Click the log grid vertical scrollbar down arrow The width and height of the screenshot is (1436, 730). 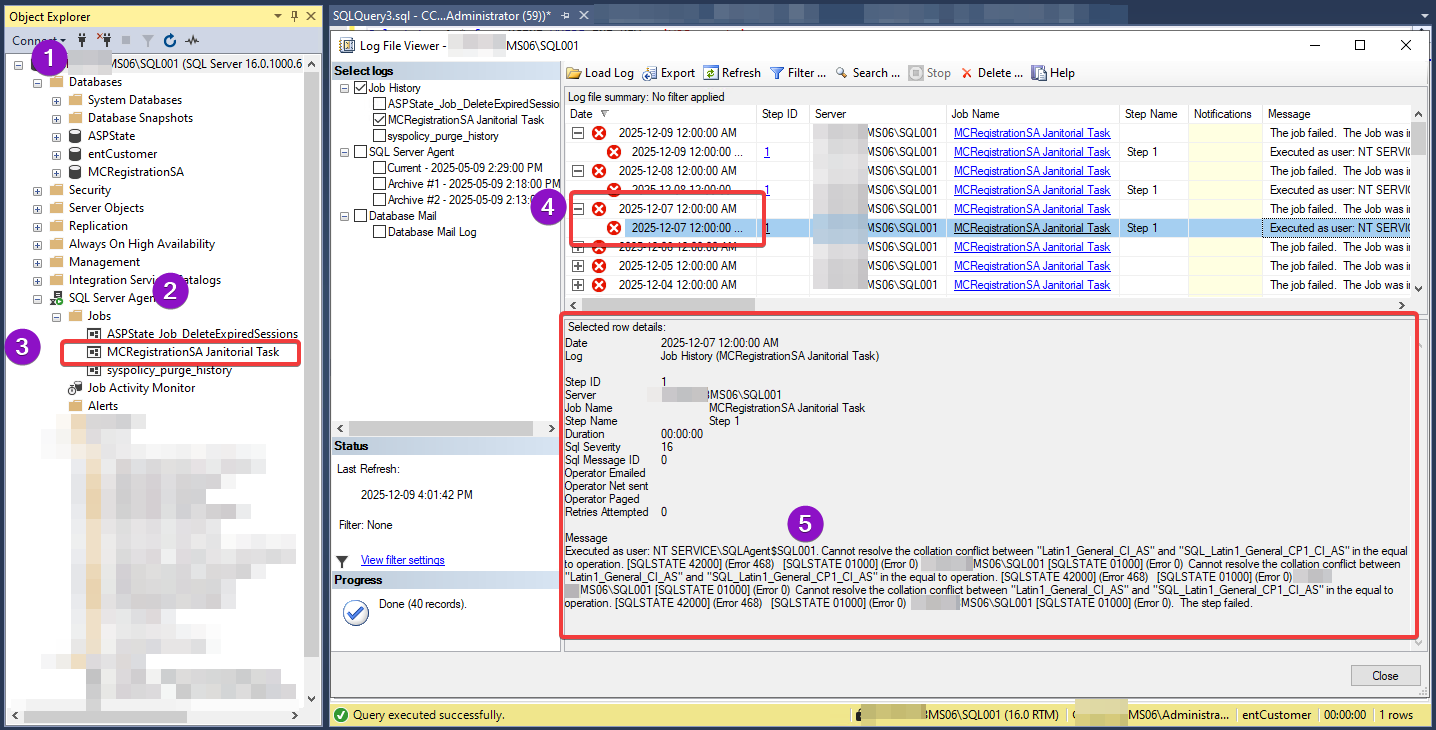[x=1419, y=287]
